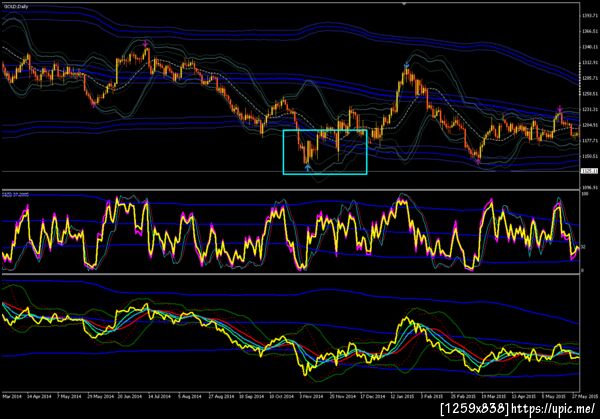This screenshot has width=600, height=419.
Task: Click the 14 Jul 2014 date label
Action: pos(160,396)
